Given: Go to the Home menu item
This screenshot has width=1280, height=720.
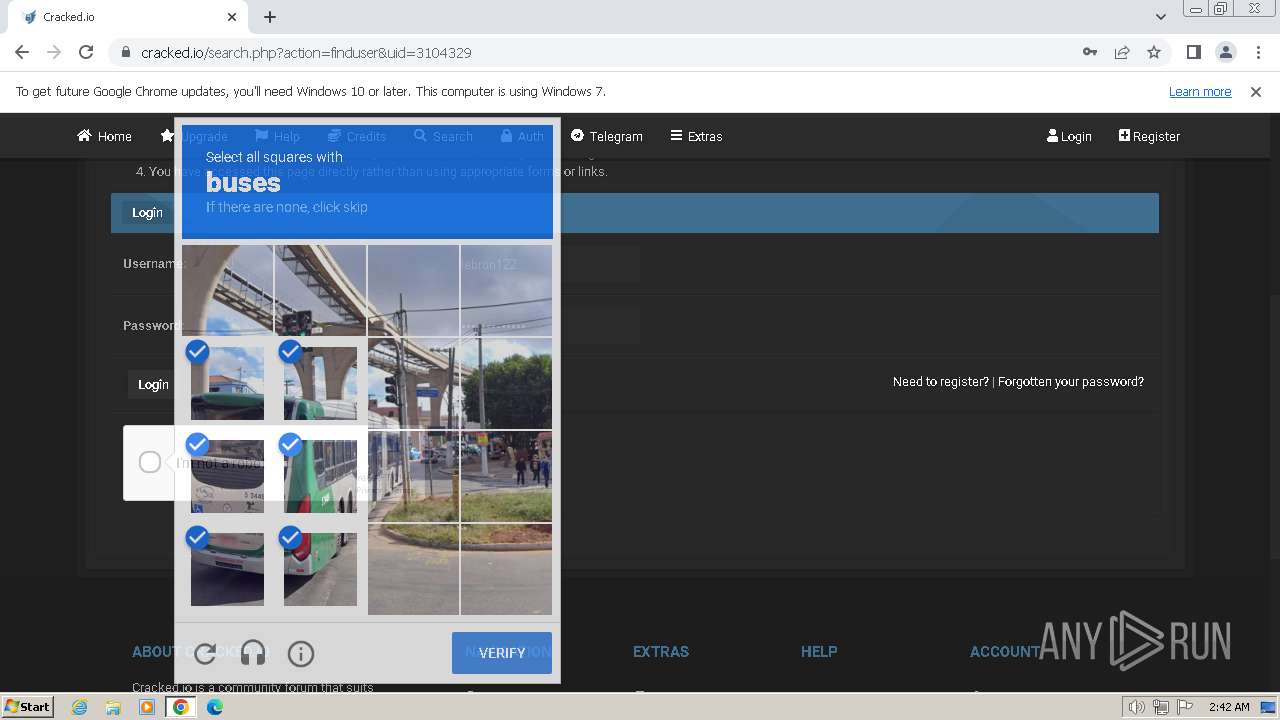Looking at the screenshot, I should click(104, 136).
